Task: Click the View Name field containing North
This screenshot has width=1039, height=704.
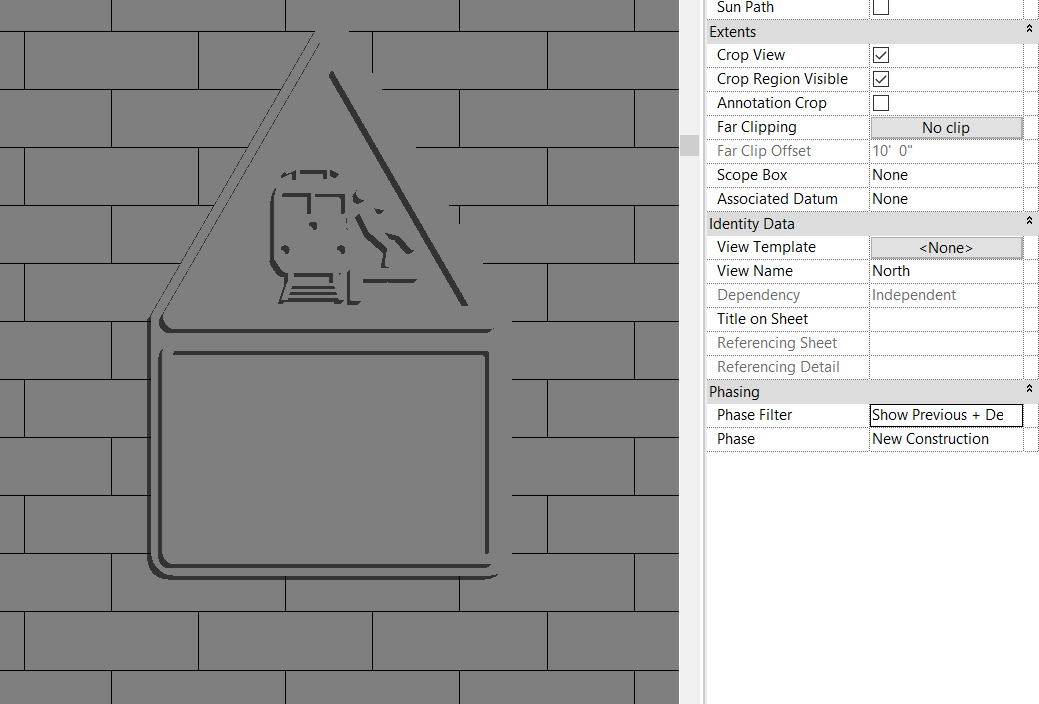Action: coord(945,270)
